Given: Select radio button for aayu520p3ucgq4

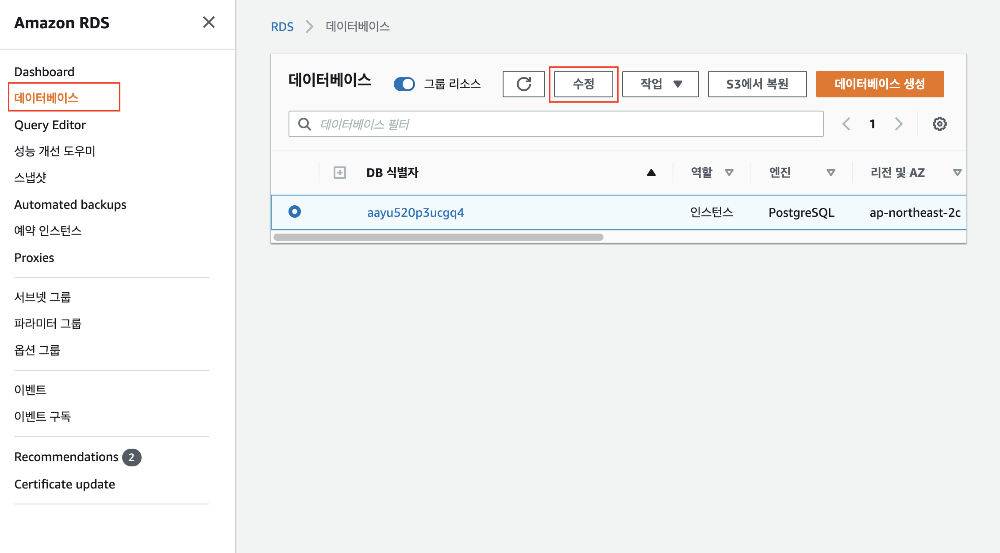Looking at the screenshot, I should point(295,212).
